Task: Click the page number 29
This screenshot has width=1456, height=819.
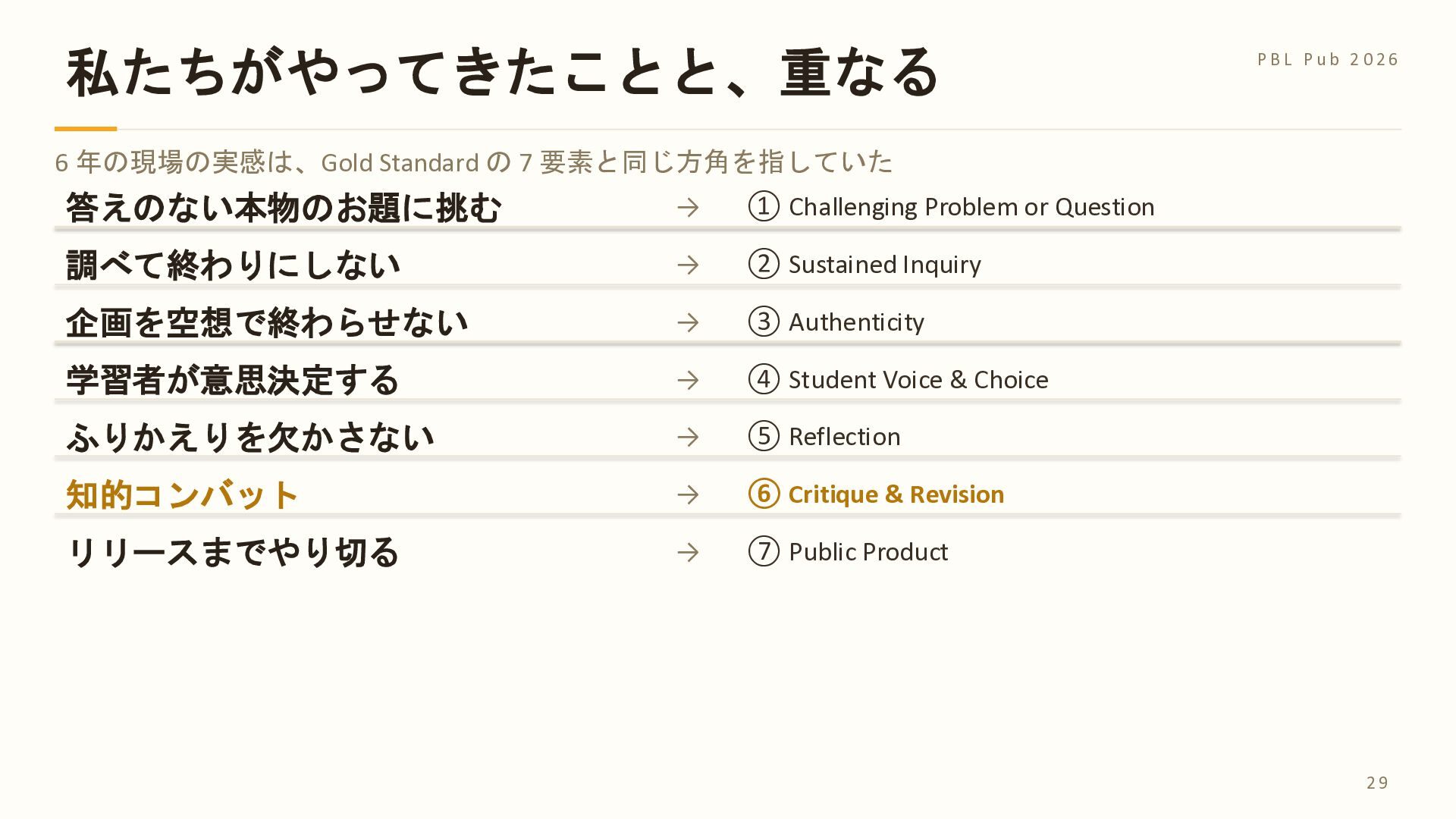Action: pos(1377,783)
